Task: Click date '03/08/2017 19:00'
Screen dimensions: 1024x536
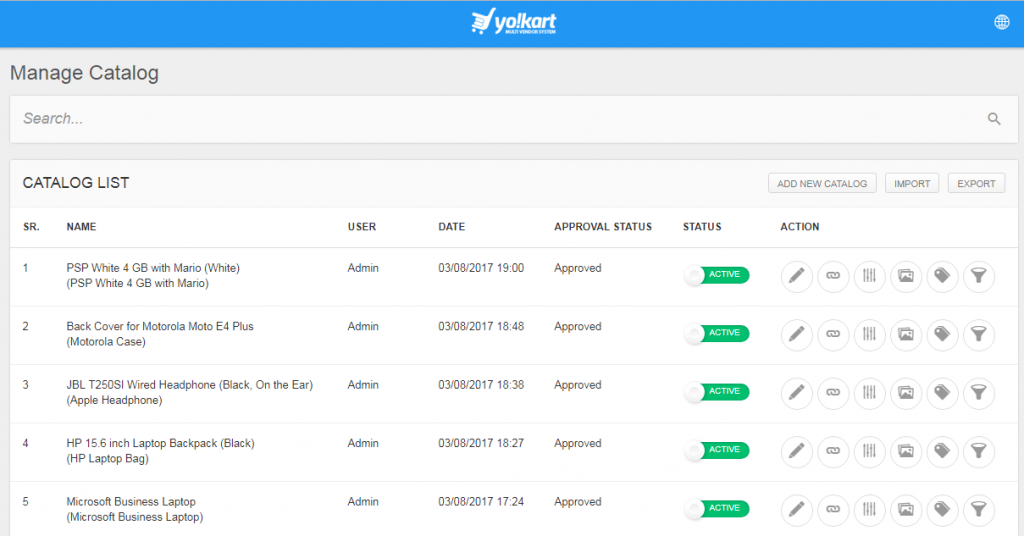Action: (x=481, y=268)
